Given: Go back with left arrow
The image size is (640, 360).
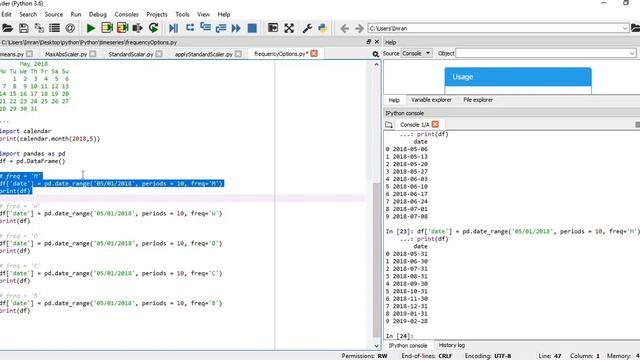Looking at the screenshot, I should tap(344, 28).
